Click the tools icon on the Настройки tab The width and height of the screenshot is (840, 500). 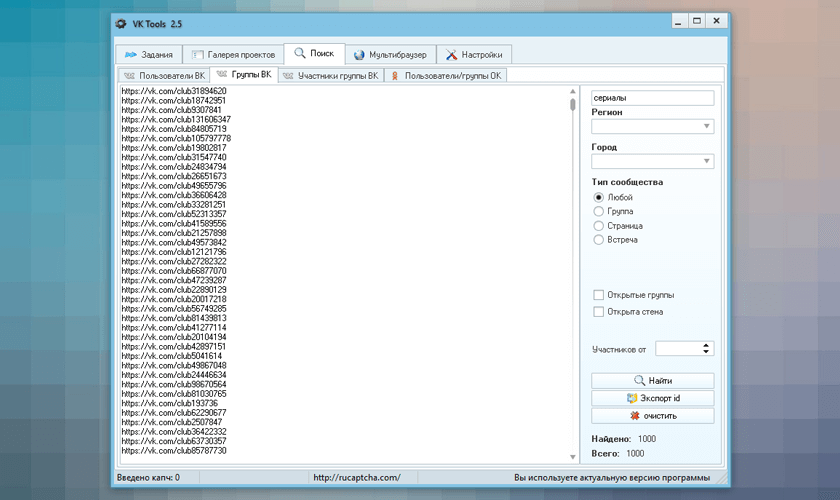point(453,54)
